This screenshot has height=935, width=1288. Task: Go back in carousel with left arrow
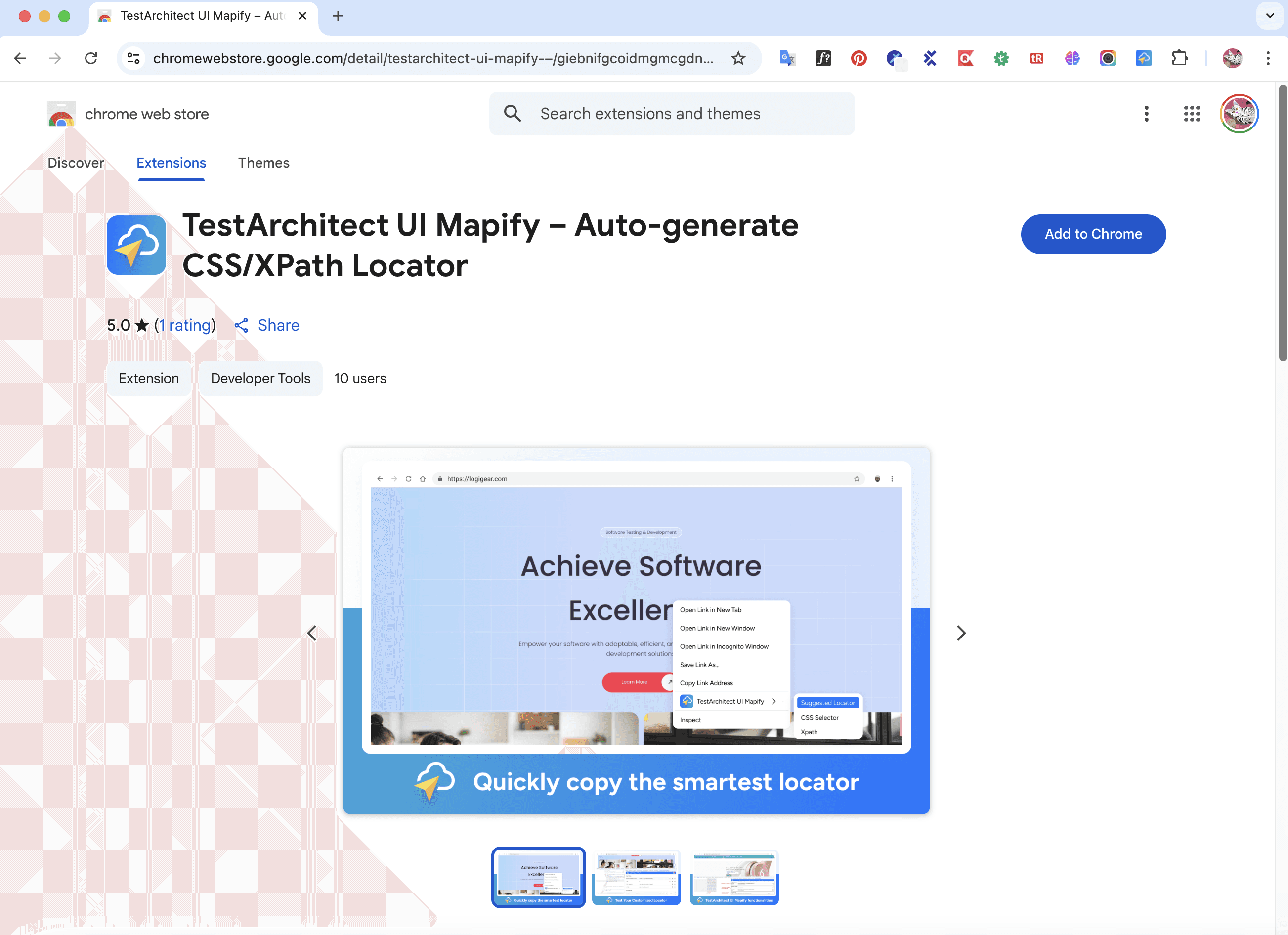coord(311,633)
